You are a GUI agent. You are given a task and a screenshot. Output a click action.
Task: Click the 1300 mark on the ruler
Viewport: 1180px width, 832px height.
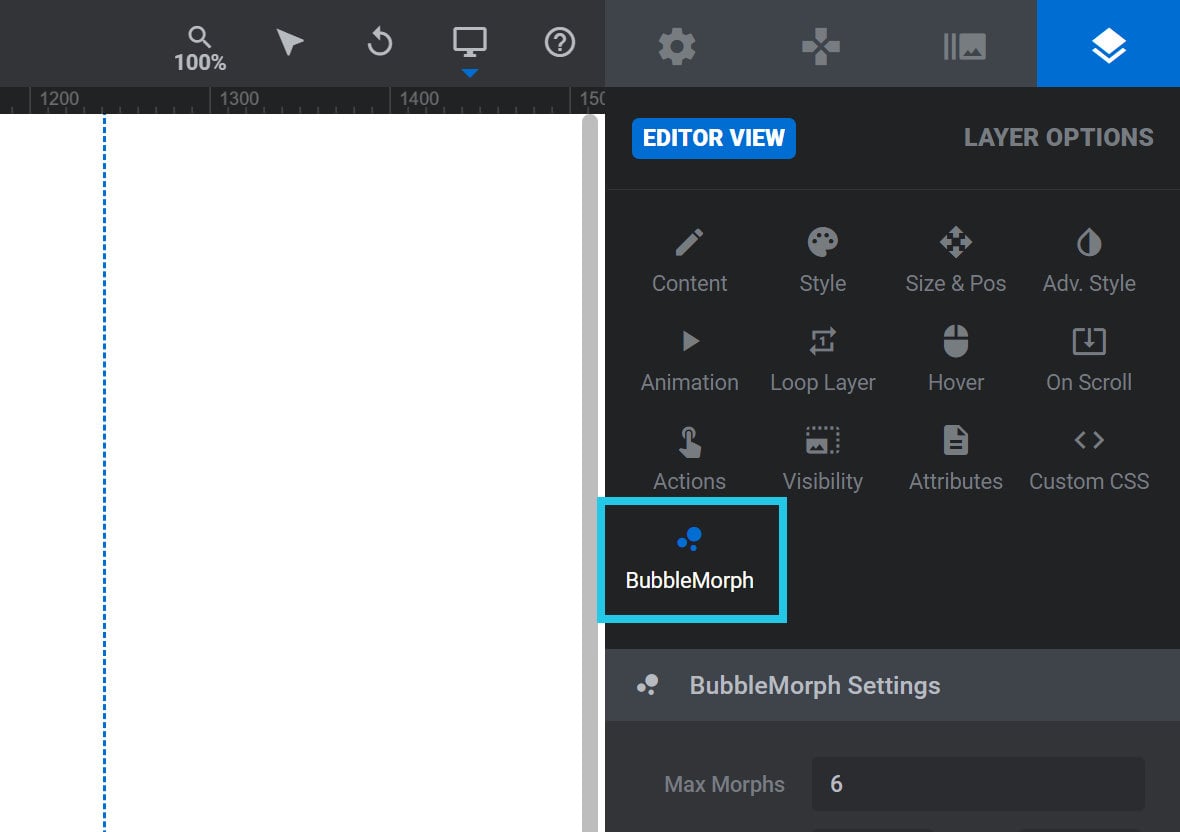(239, 99)
